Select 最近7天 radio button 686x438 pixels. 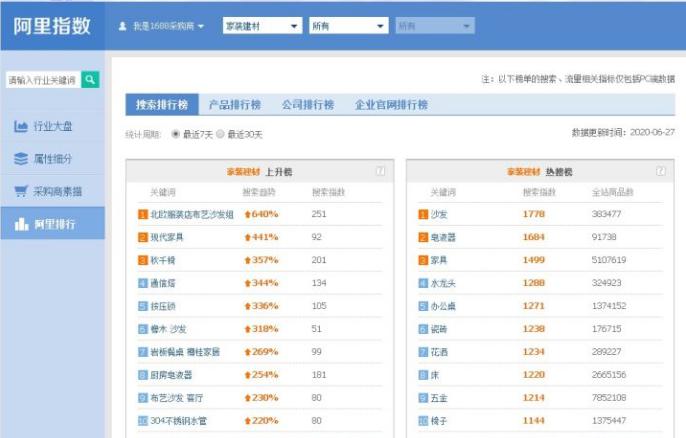175,134
